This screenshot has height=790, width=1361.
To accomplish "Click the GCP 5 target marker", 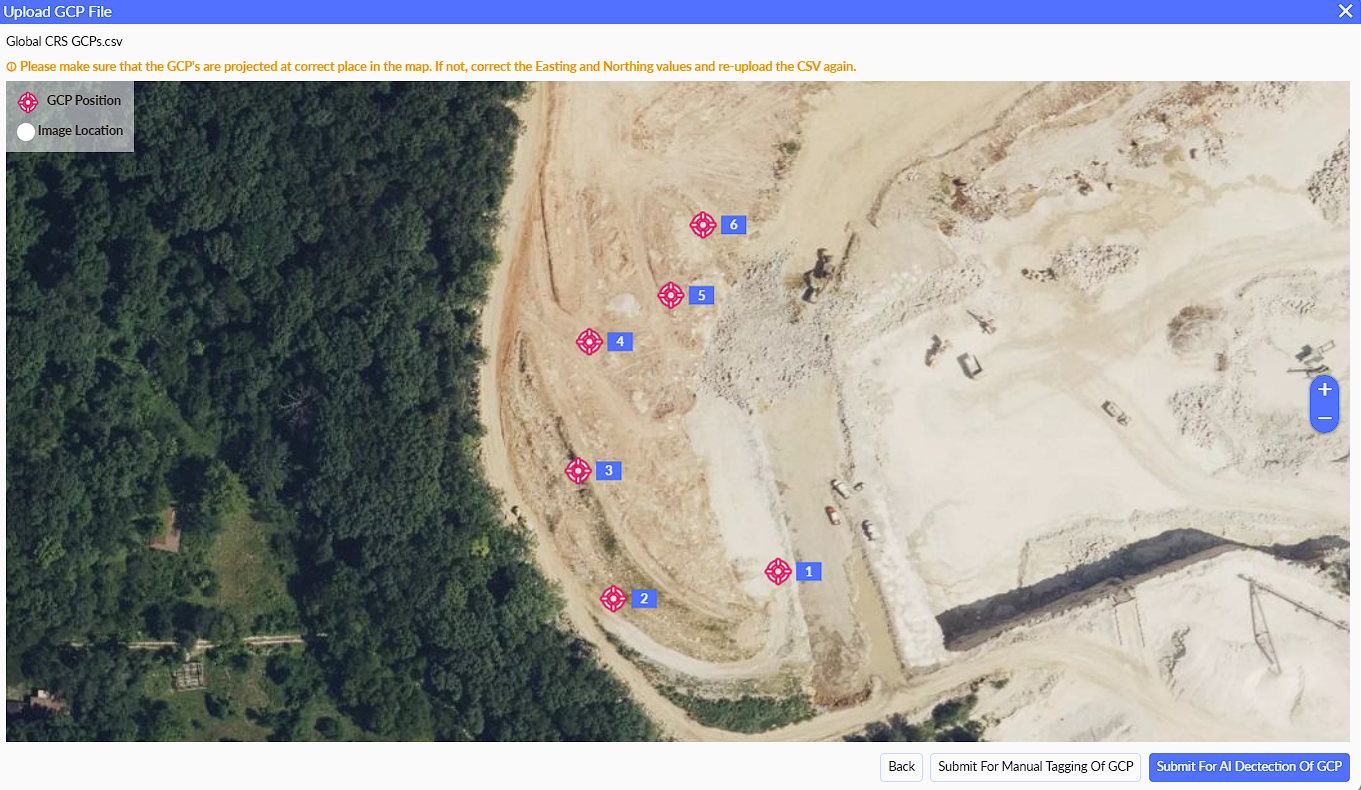I will [x=670, y=295].
